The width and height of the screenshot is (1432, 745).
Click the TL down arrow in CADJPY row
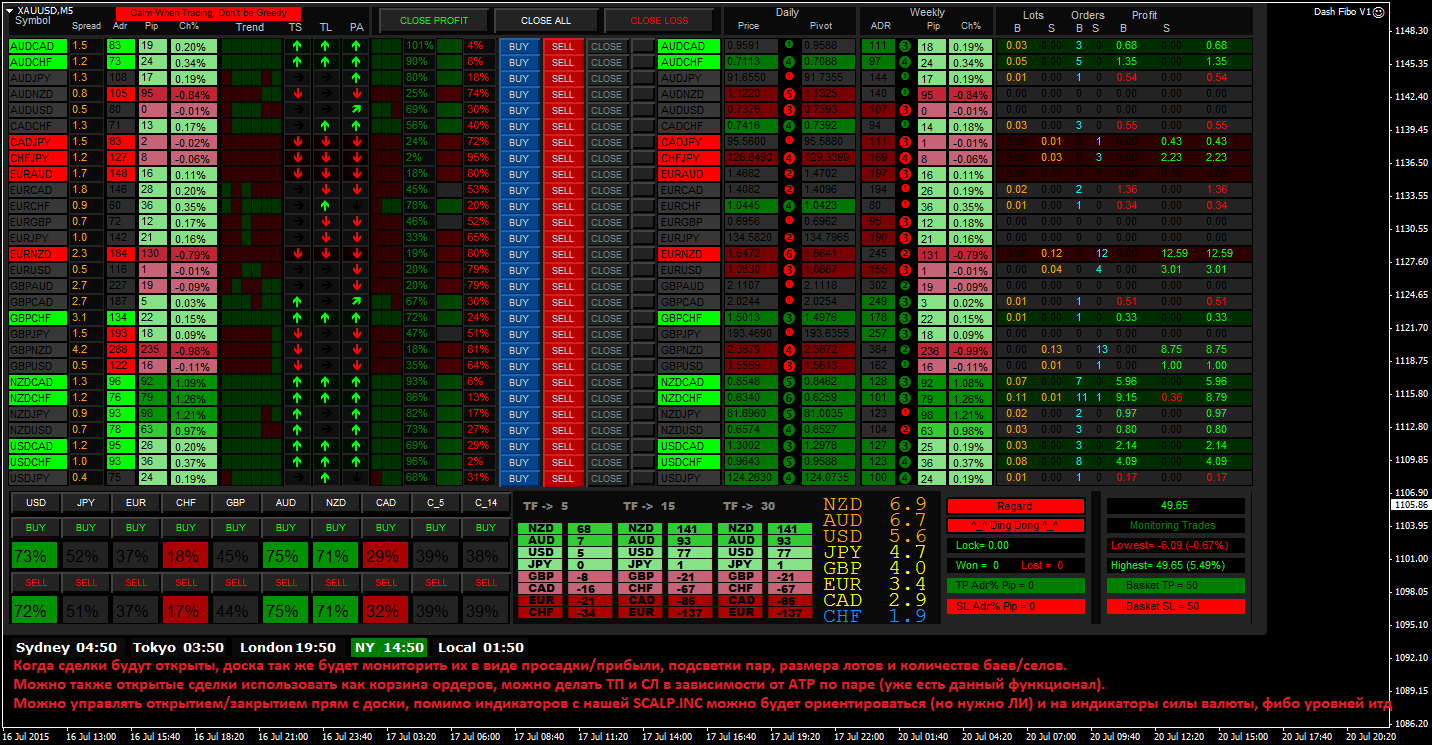(326, 142)
